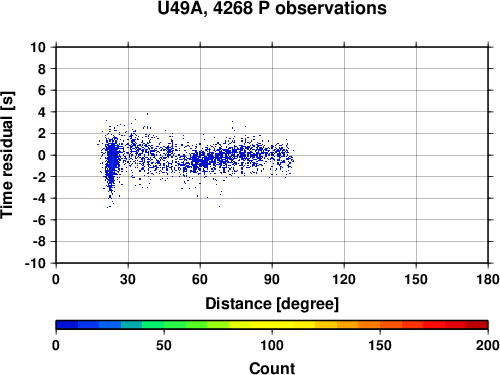Click the colorbar tick label 50
Viewport: 500px width, 375px height.
coord(164,345)
